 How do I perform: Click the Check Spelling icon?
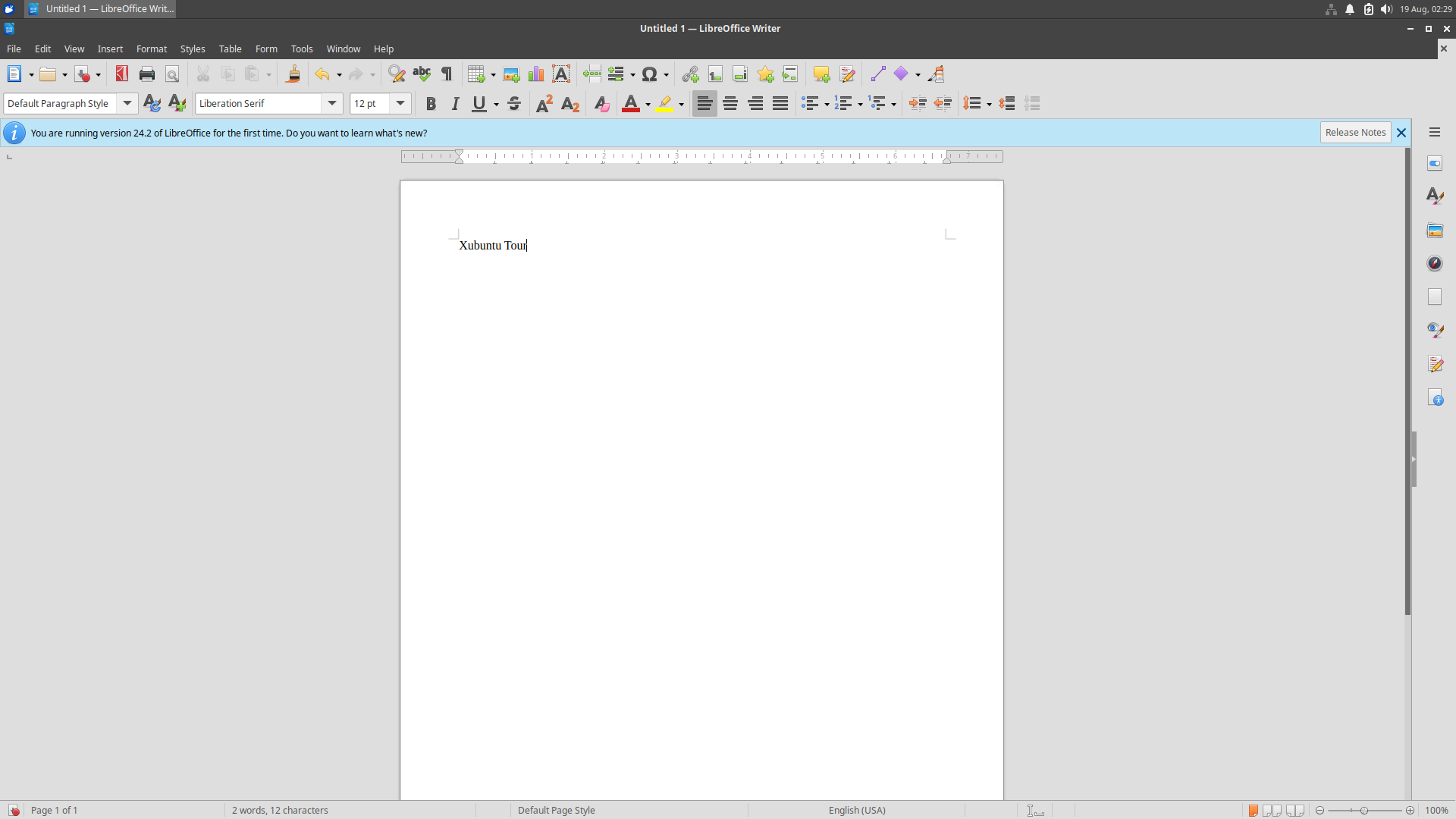[x=422, y=74]
